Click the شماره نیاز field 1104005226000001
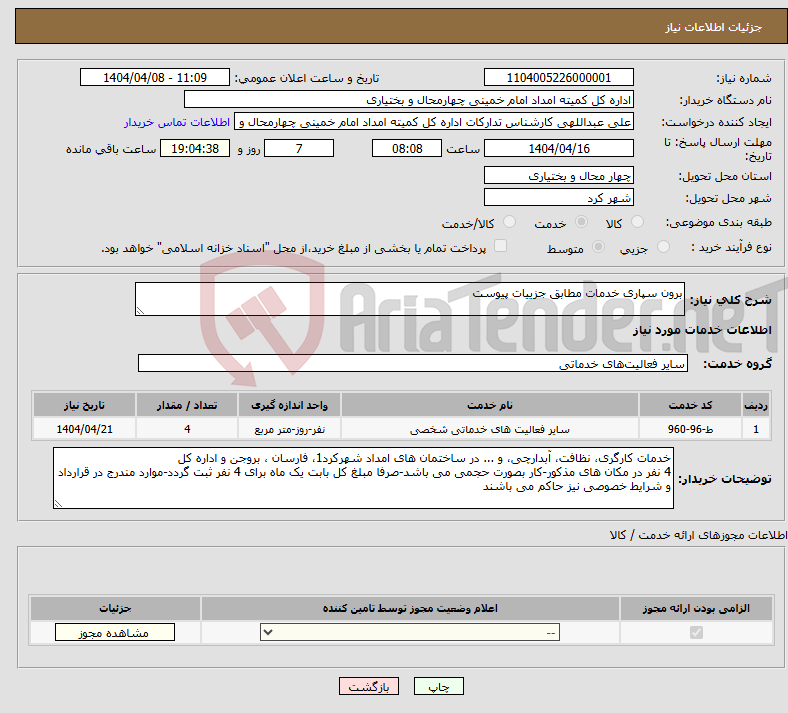This screenshot has height=713, width=788. (558, 77)
